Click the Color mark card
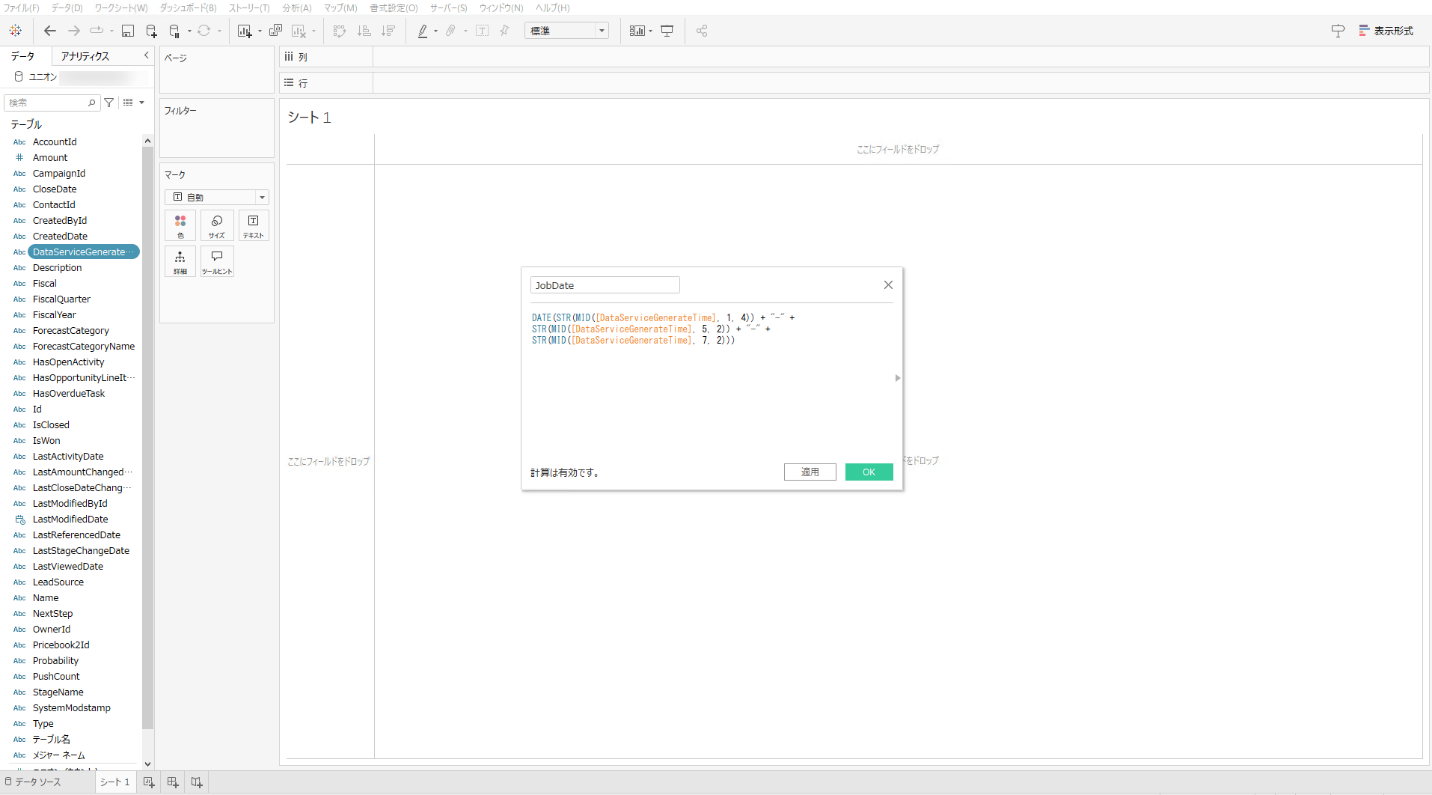Screen dimensions: 1432x795 tap(180, 225)
